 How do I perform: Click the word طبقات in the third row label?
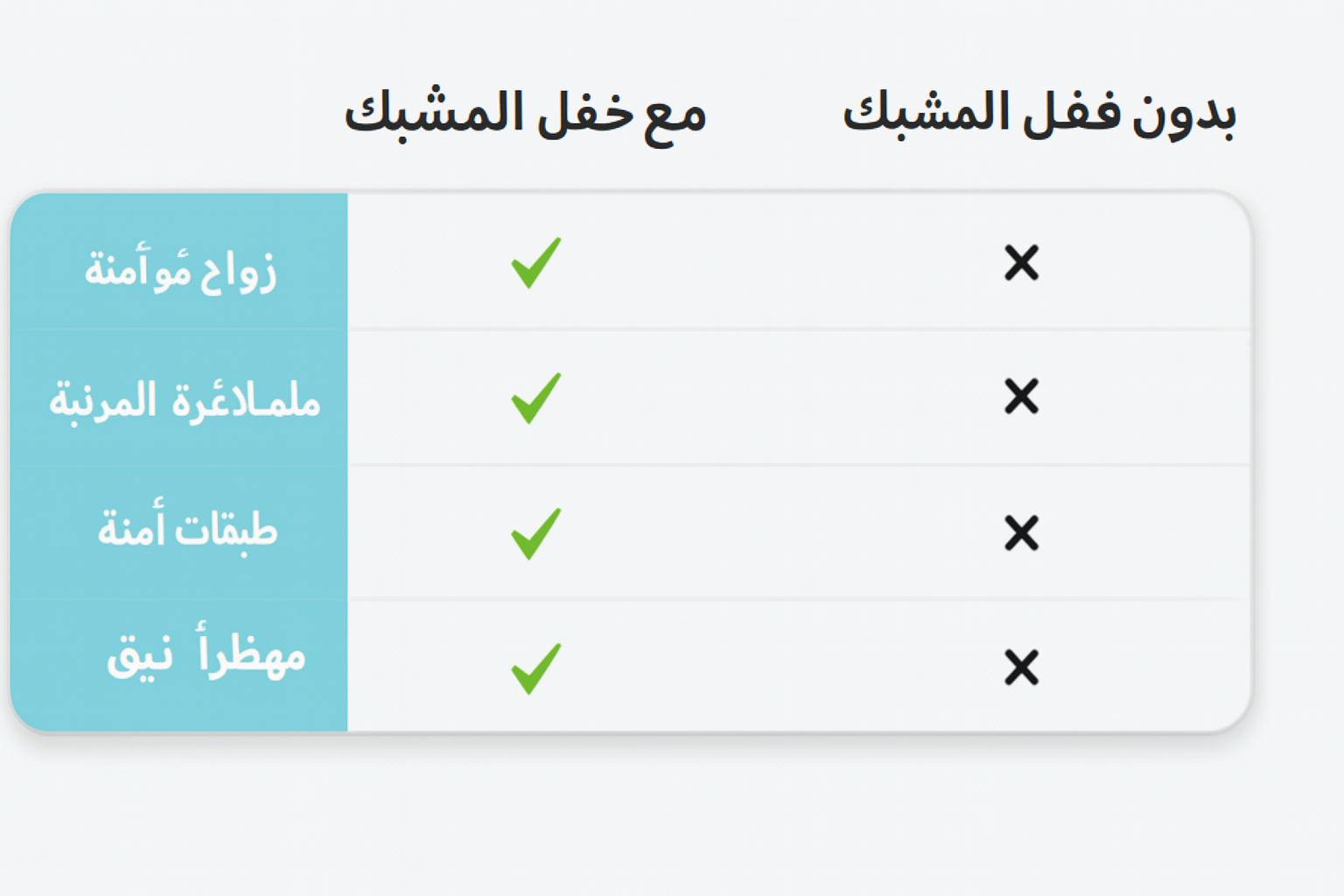[227, 529]
